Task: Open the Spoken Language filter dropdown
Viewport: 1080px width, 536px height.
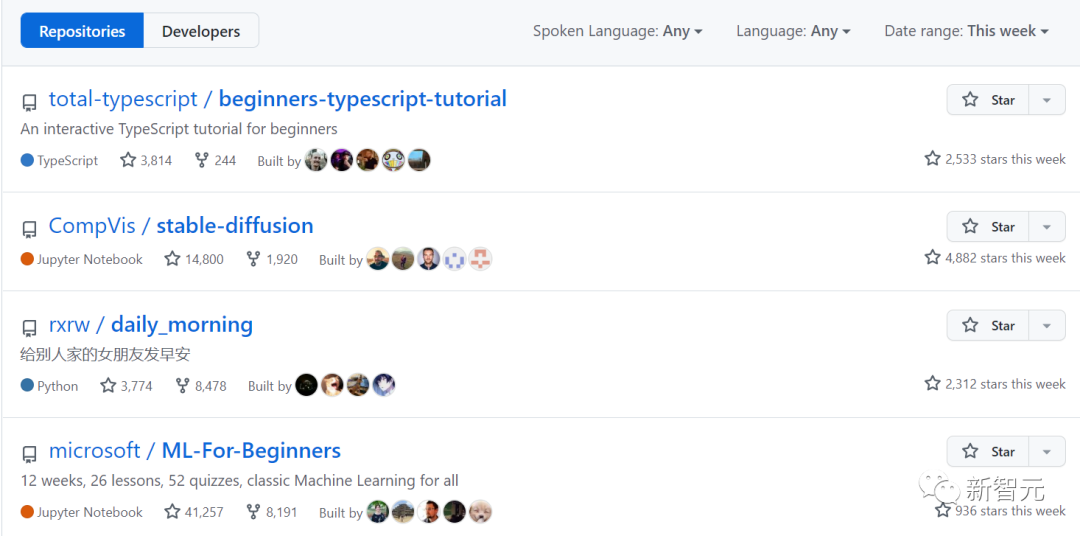Action: click(618, 31)
